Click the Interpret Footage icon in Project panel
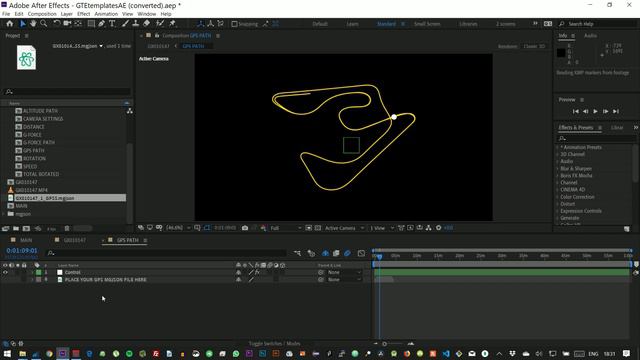 click(6, 229)
